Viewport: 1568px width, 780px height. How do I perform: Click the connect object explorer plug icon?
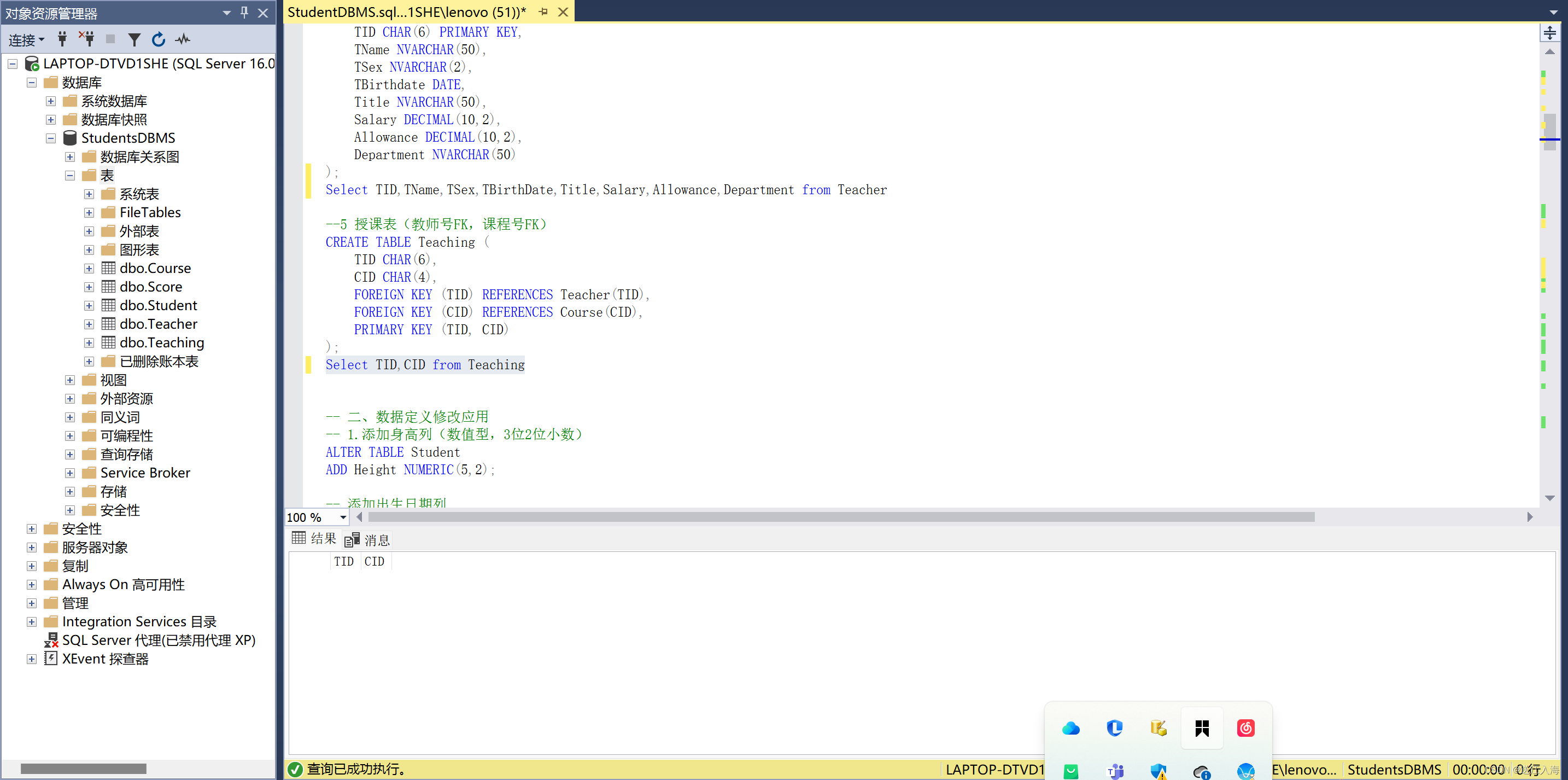point(62,39)
